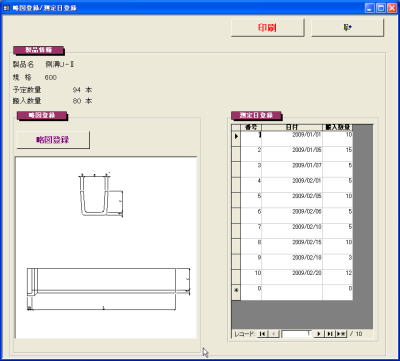This screenshot has width=400, height=361.
Task: Click the date cell in row 4
Action: click(x=292, y=185)
